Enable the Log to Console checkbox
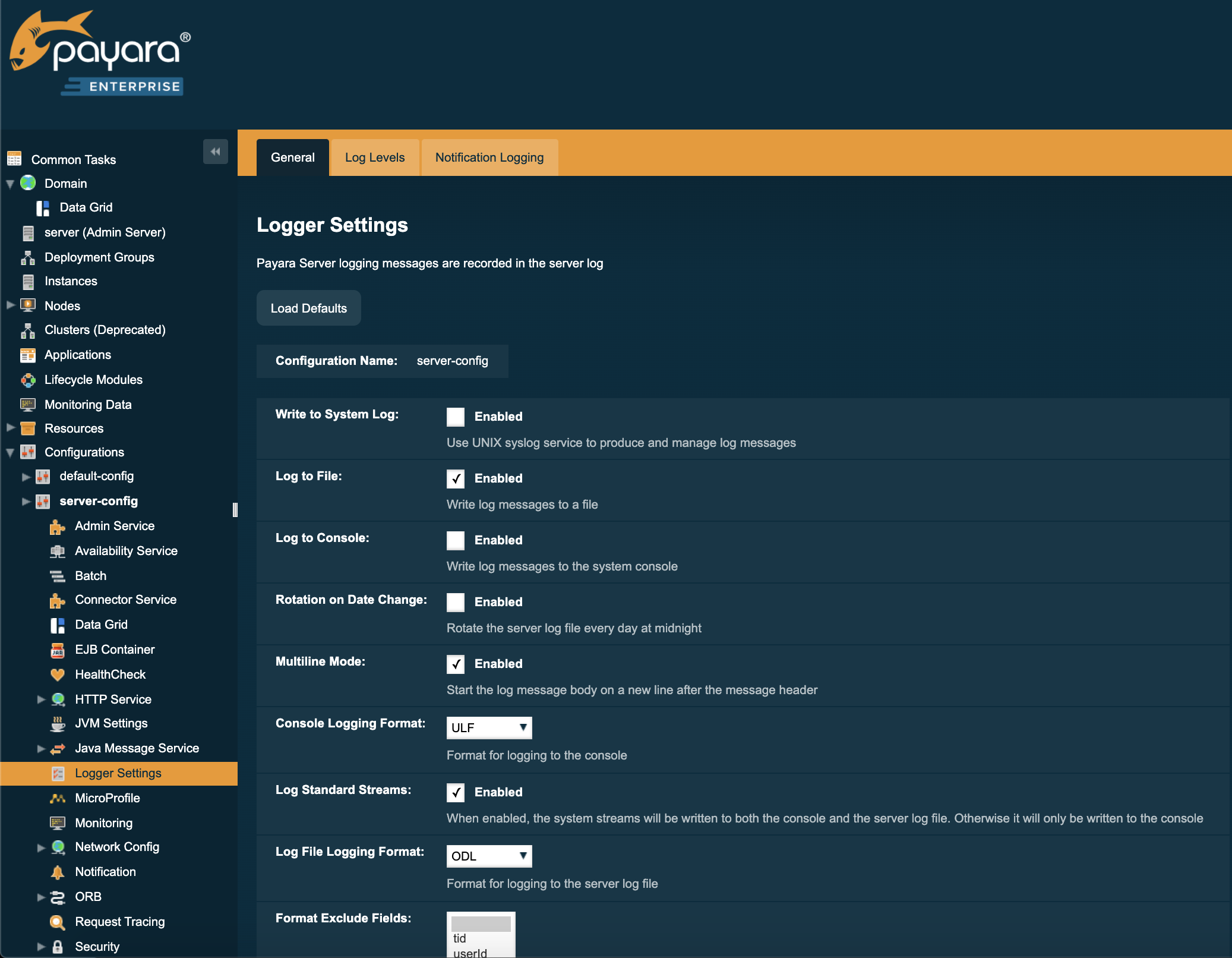The height and width of the screenshot is (958, 1232). coord(456,540)
